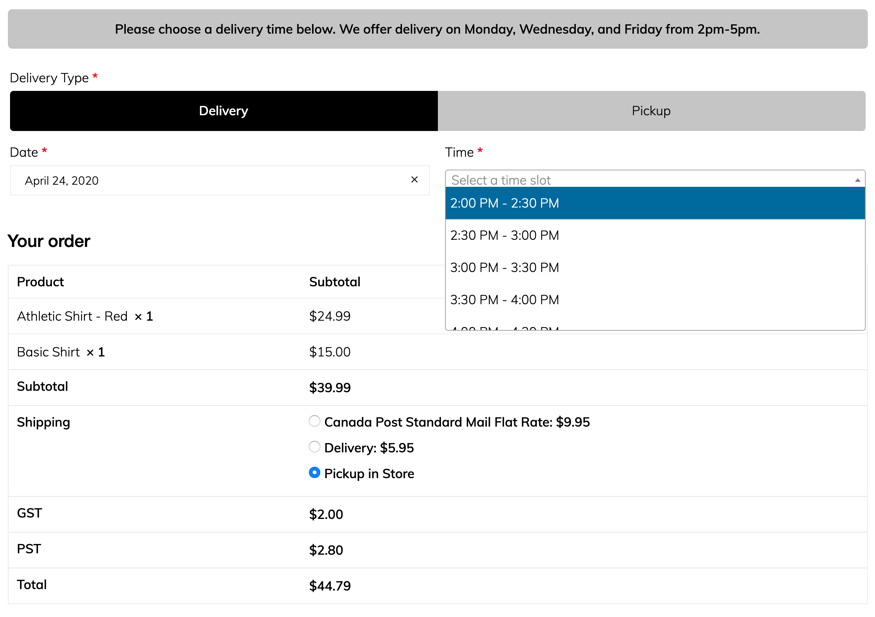Image resolution: width=875 pixels, height=617 pixels.
Task: Collapse the time slot dropdown arrow
Action: tap(857, 180)
